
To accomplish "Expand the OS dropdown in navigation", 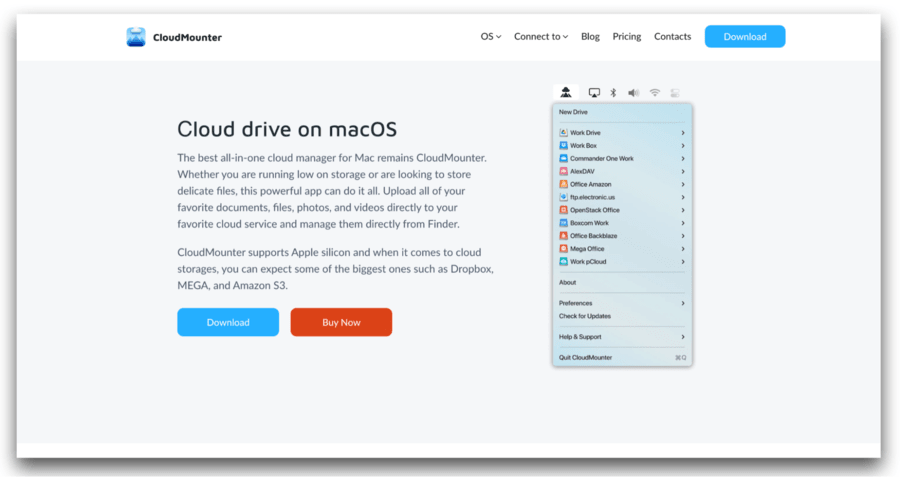I will pyautogui.click(x=491, y=36).
